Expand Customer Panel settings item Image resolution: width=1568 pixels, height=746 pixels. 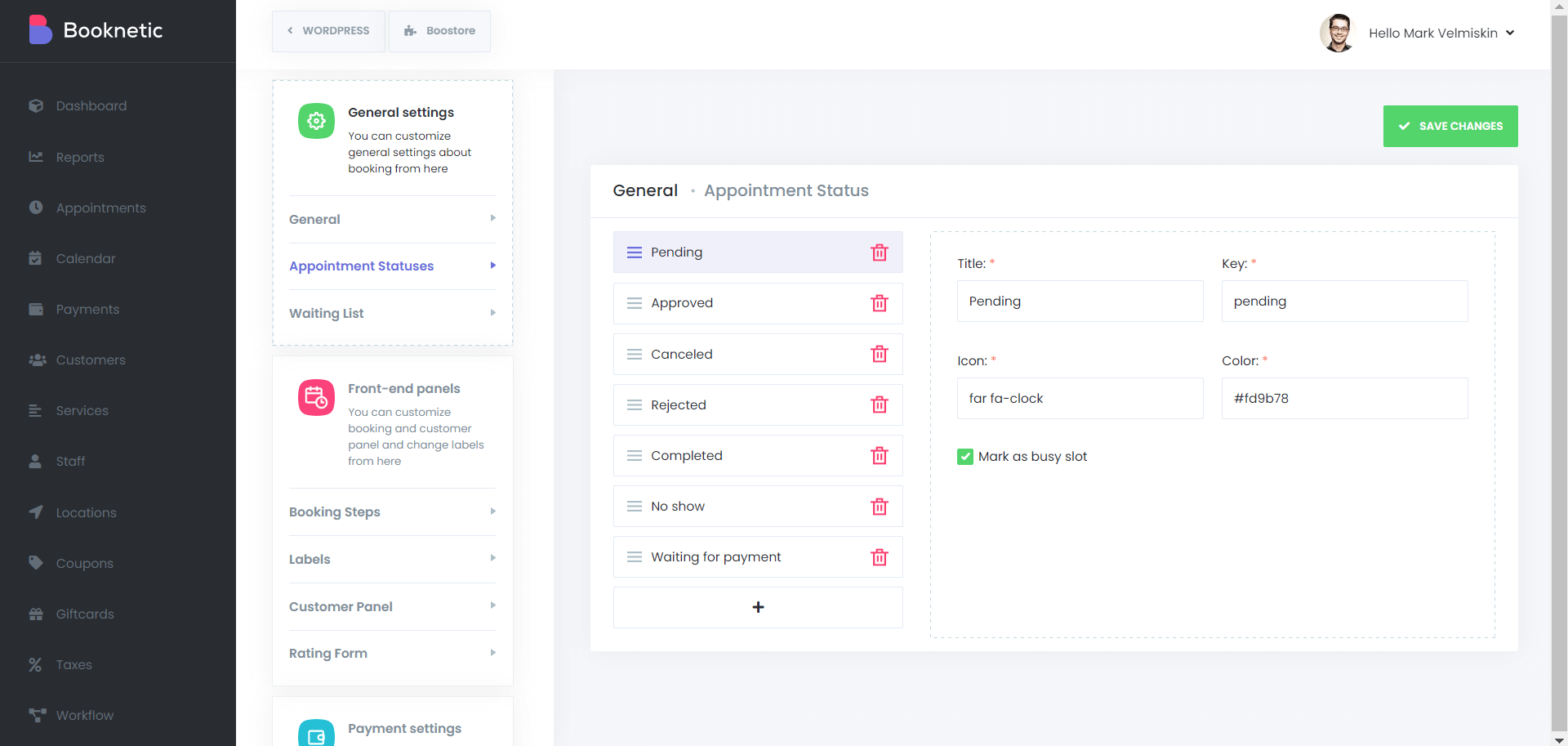(x=392, y=606)
